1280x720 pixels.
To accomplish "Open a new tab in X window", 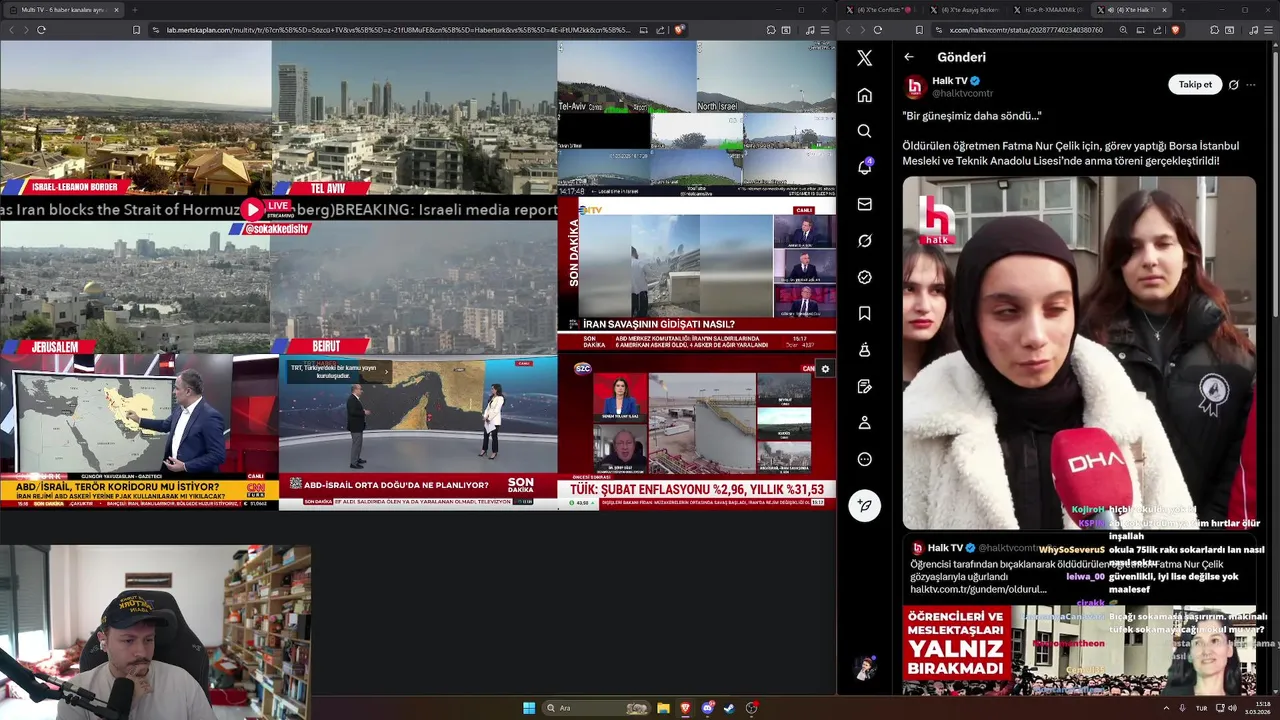I will 1182,10.
